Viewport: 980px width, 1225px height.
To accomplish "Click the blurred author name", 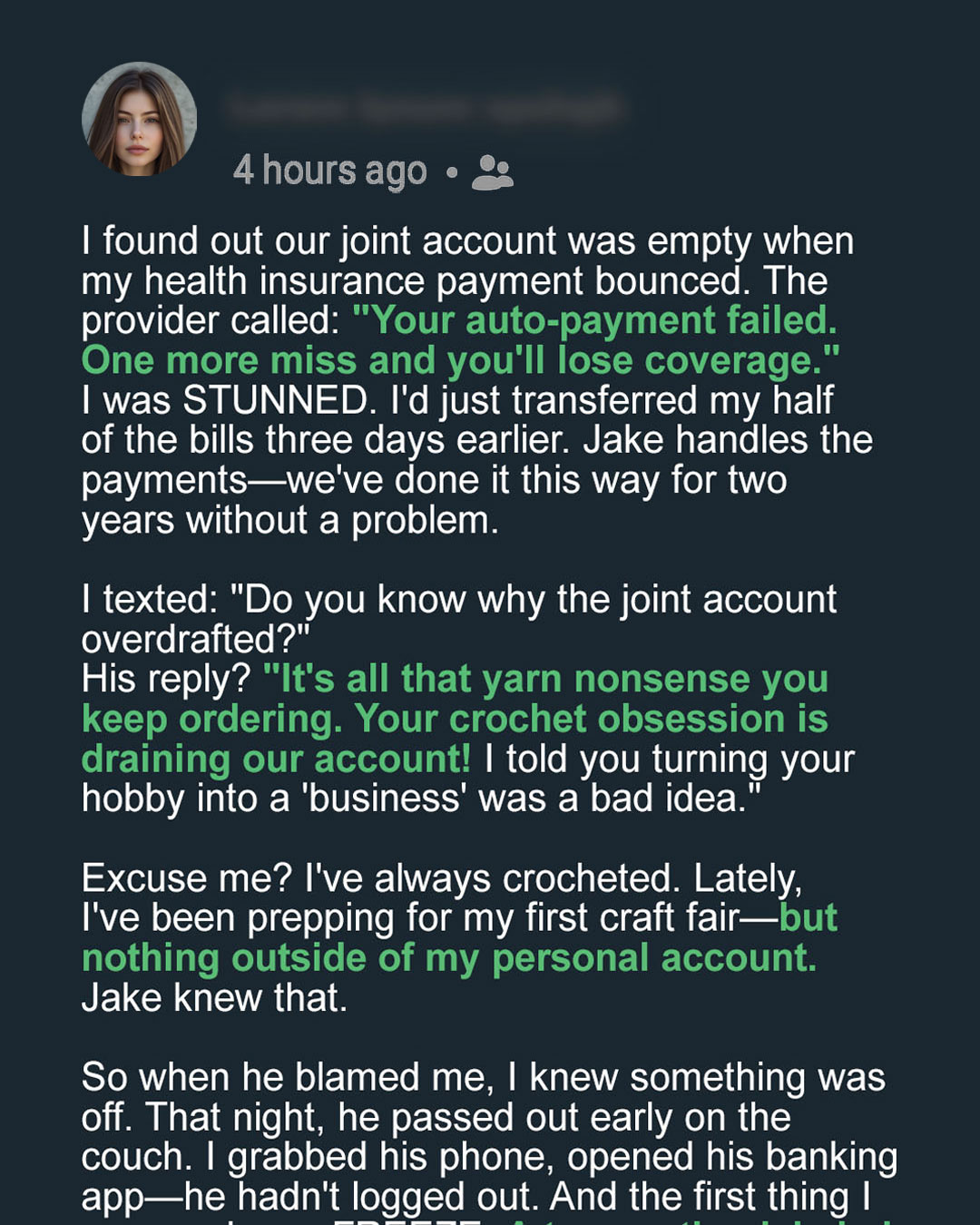I will click(x=425, y=109).
